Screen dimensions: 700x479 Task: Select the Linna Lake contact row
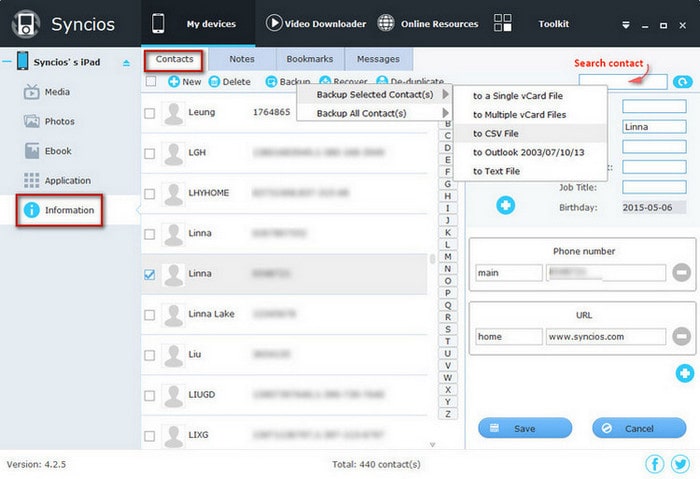point(284,315)
